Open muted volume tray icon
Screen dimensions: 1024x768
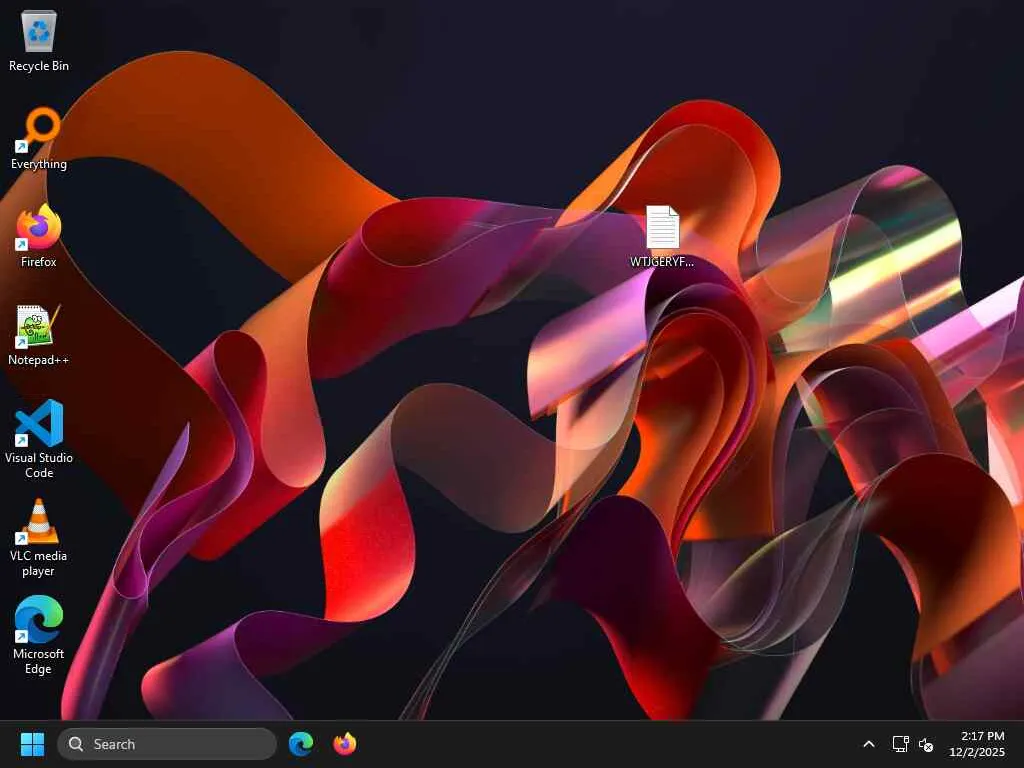tap(925, 744)
